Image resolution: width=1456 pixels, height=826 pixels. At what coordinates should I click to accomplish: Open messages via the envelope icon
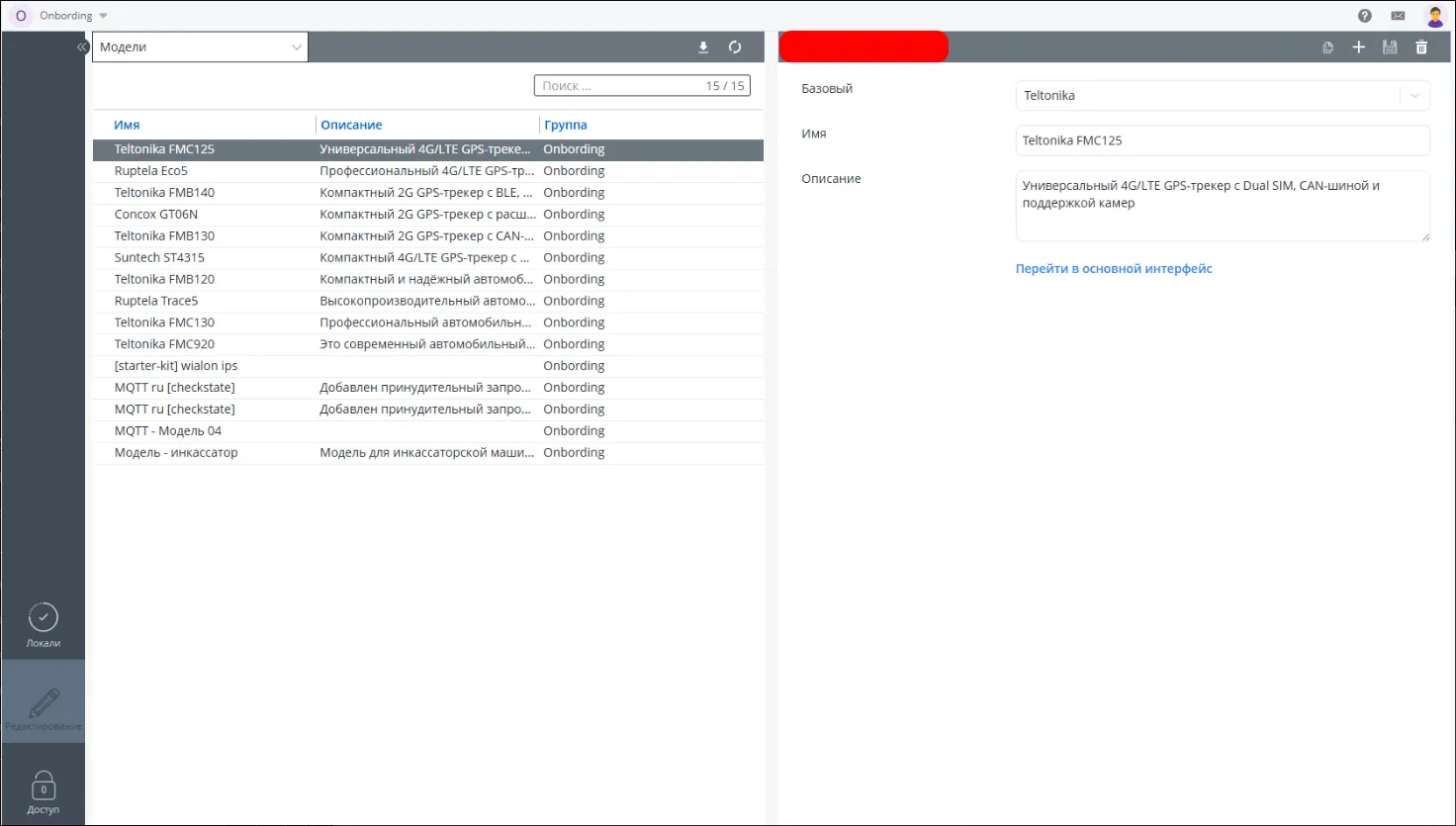point(1398,16)
